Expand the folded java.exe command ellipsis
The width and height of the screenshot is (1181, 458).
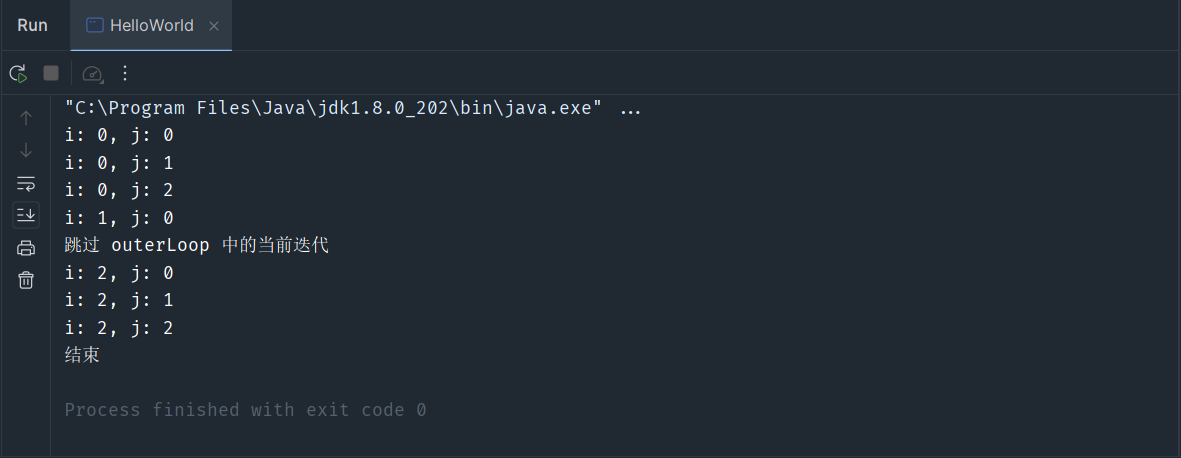tap(630, 109)
